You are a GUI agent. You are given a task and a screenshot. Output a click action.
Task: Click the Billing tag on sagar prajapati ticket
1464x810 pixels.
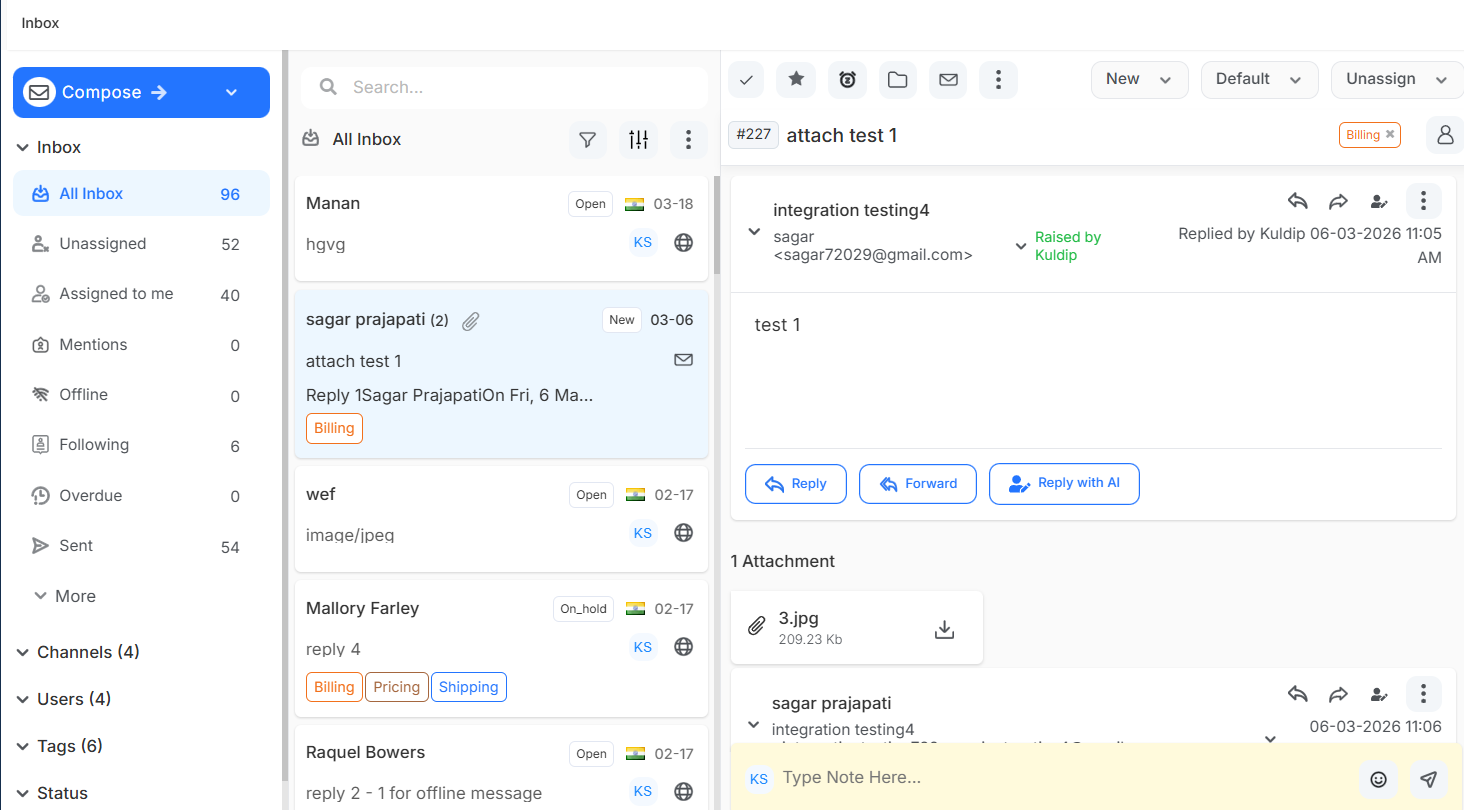point(334,428)
